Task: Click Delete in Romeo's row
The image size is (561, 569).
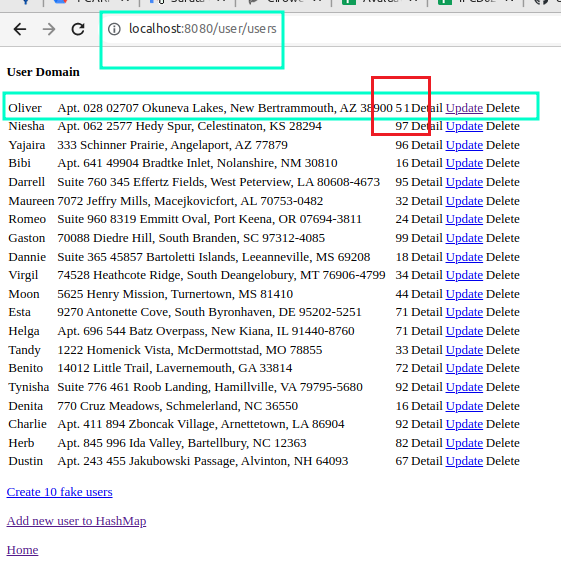Action: (x=503, y=219)
